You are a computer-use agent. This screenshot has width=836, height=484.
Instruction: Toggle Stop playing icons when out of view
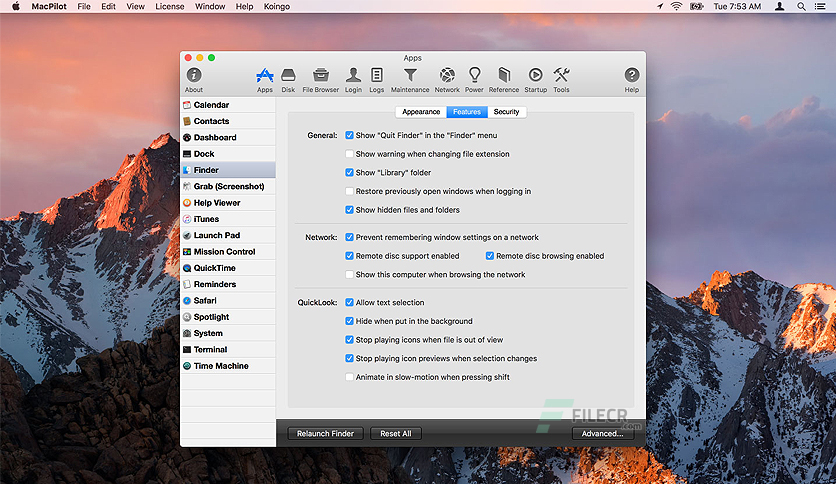(349, 340)
